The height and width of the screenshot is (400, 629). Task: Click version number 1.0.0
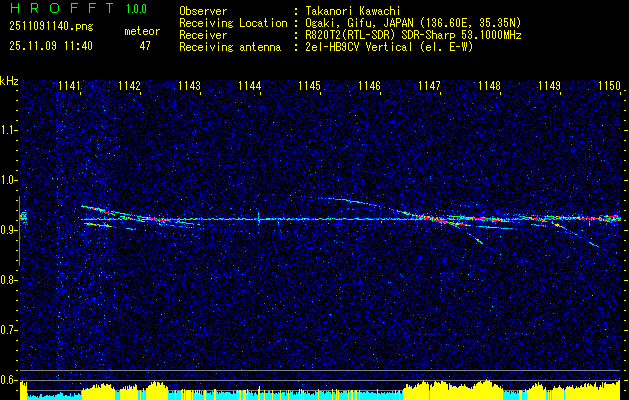[x=136, y=9]
